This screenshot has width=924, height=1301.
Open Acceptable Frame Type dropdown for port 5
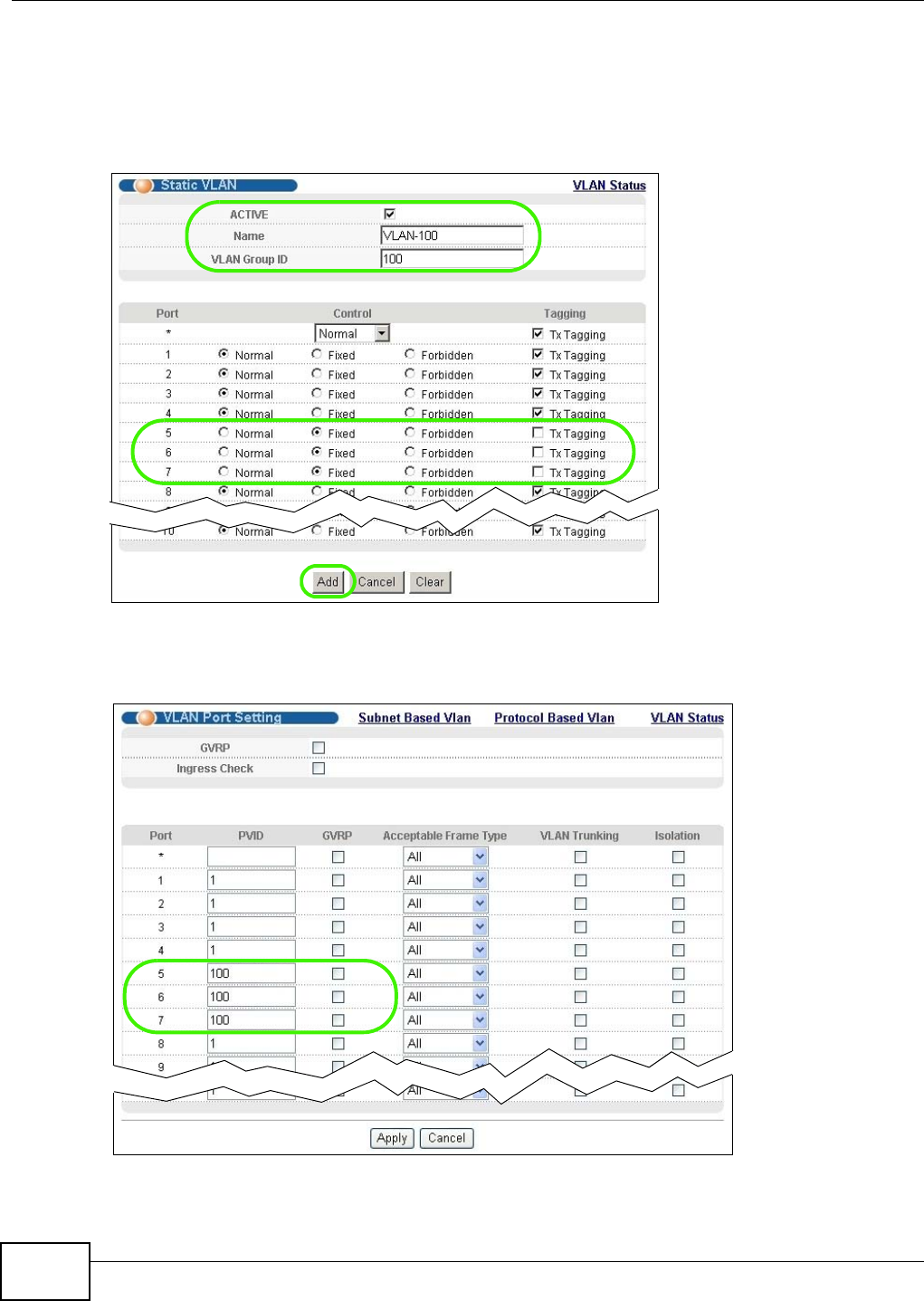445,974
